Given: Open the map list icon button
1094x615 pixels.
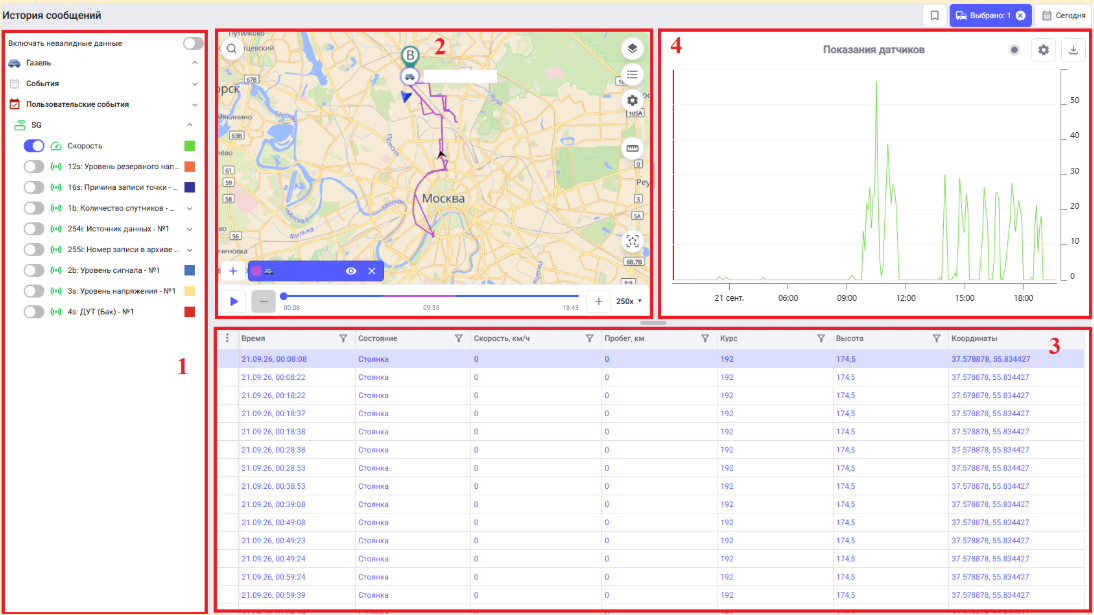Looking at the screenshot, I should [632, 74].
